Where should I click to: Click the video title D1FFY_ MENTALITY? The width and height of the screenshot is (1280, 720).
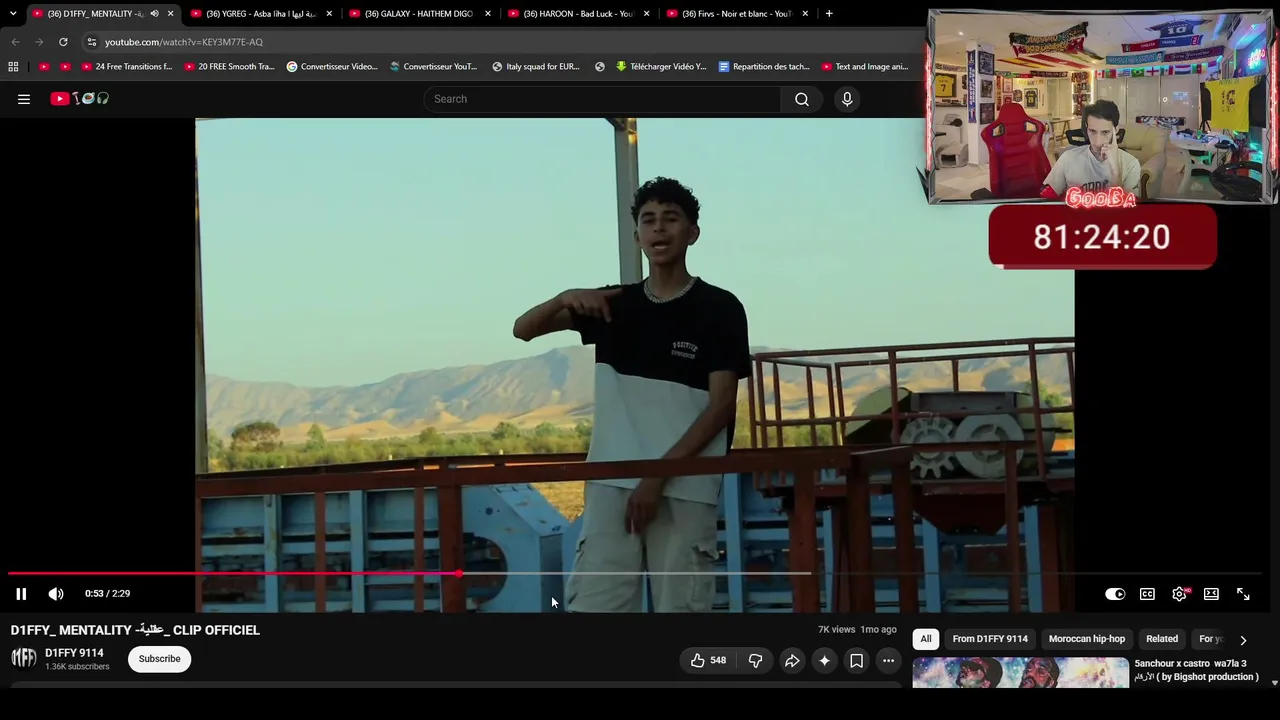135,630
